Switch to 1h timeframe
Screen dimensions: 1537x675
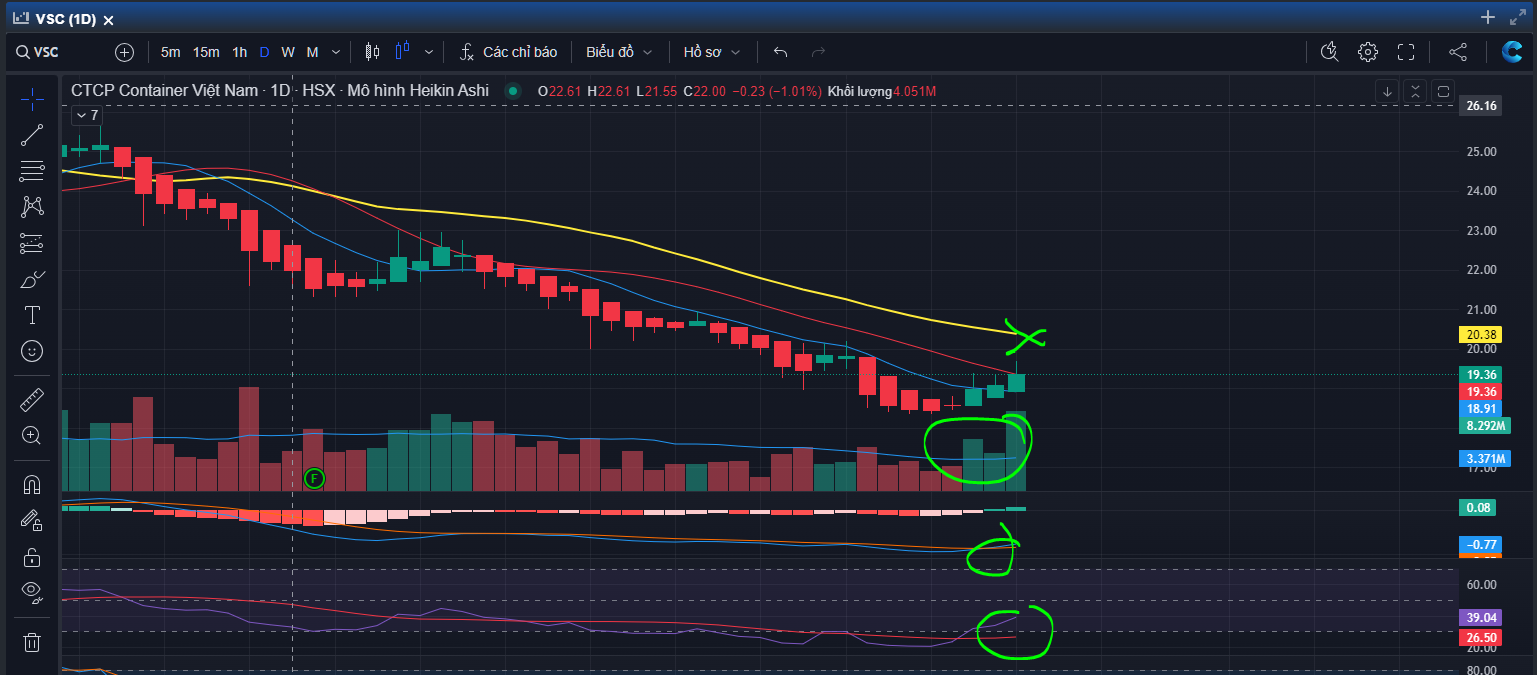coord(240,52)
